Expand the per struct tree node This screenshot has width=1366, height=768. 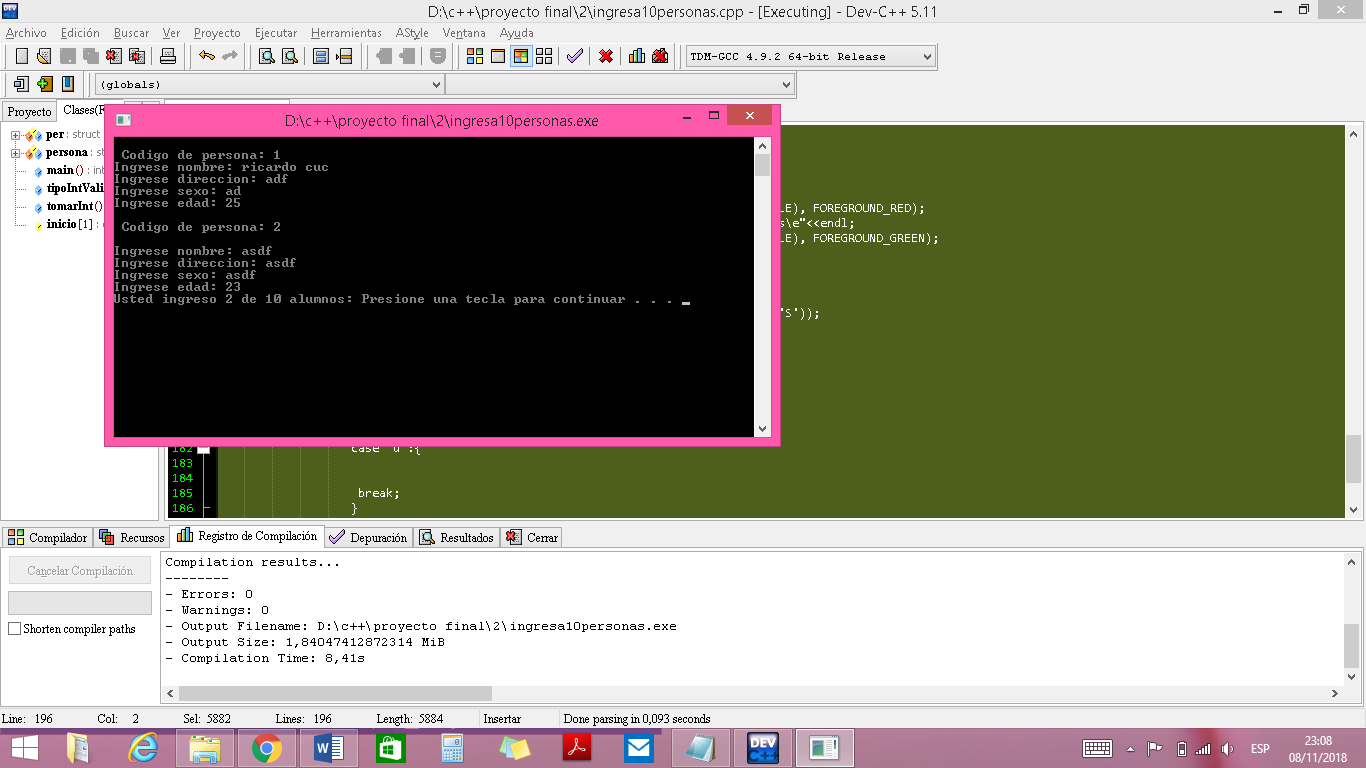[16, 135]
